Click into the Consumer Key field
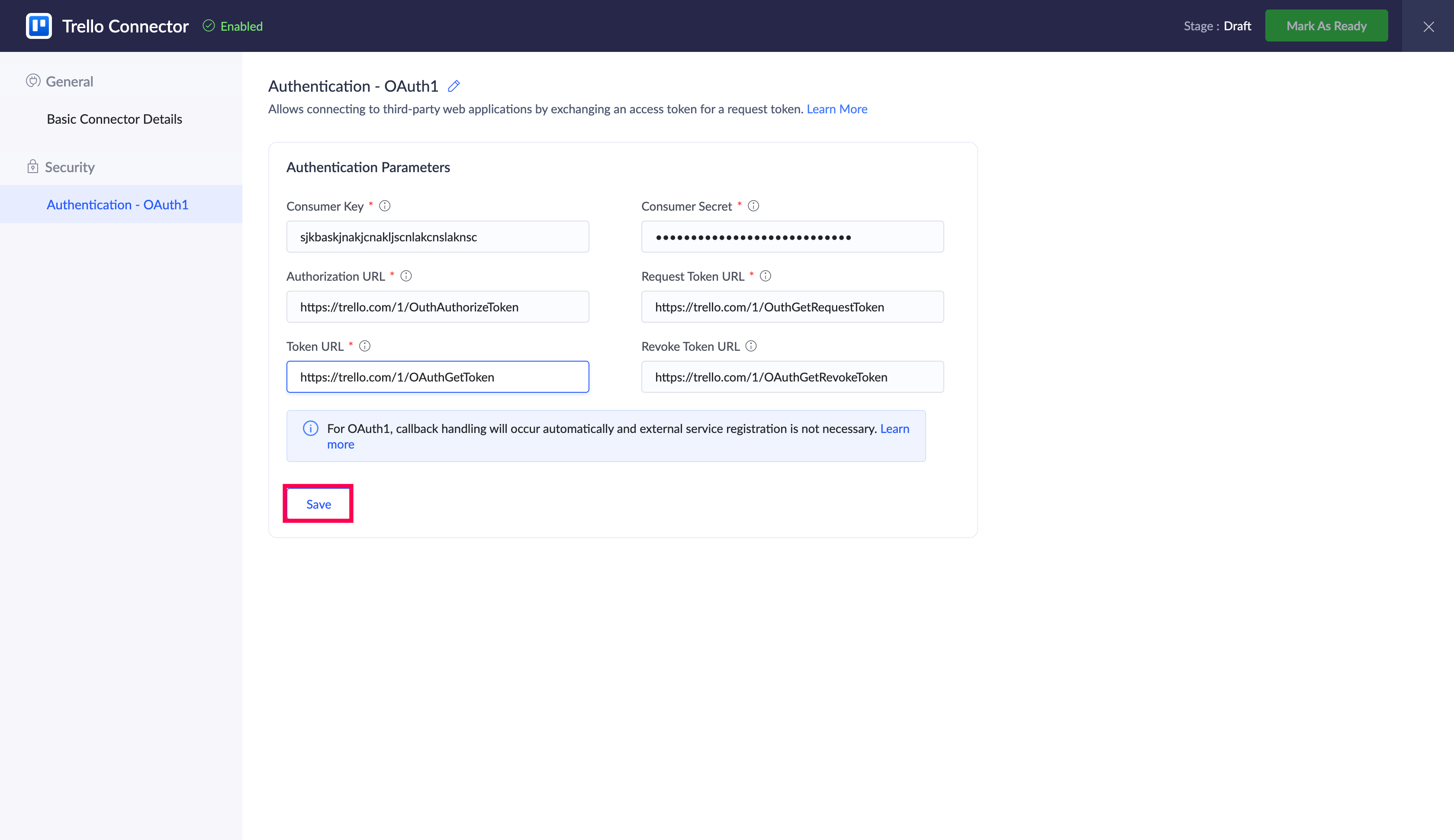Image resolution: width=1454 pixels, height=840 pixels. pos(437,237)
